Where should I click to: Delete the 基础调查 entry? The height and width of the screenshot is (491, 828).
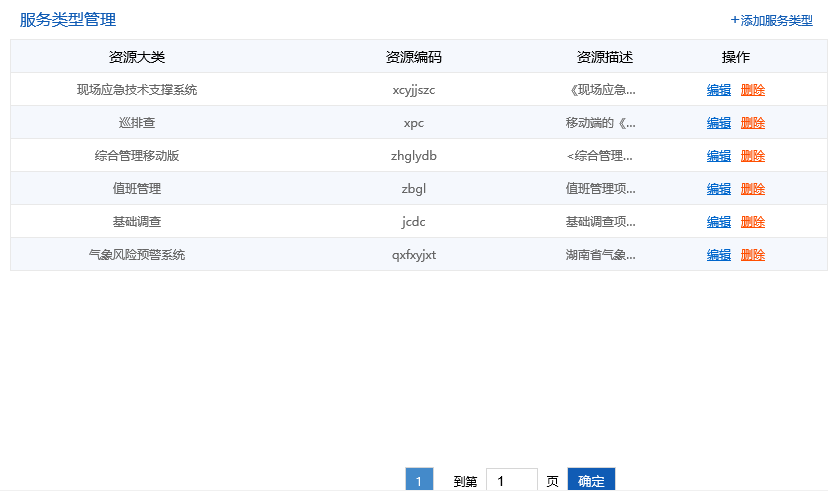[x=753, y=222]
